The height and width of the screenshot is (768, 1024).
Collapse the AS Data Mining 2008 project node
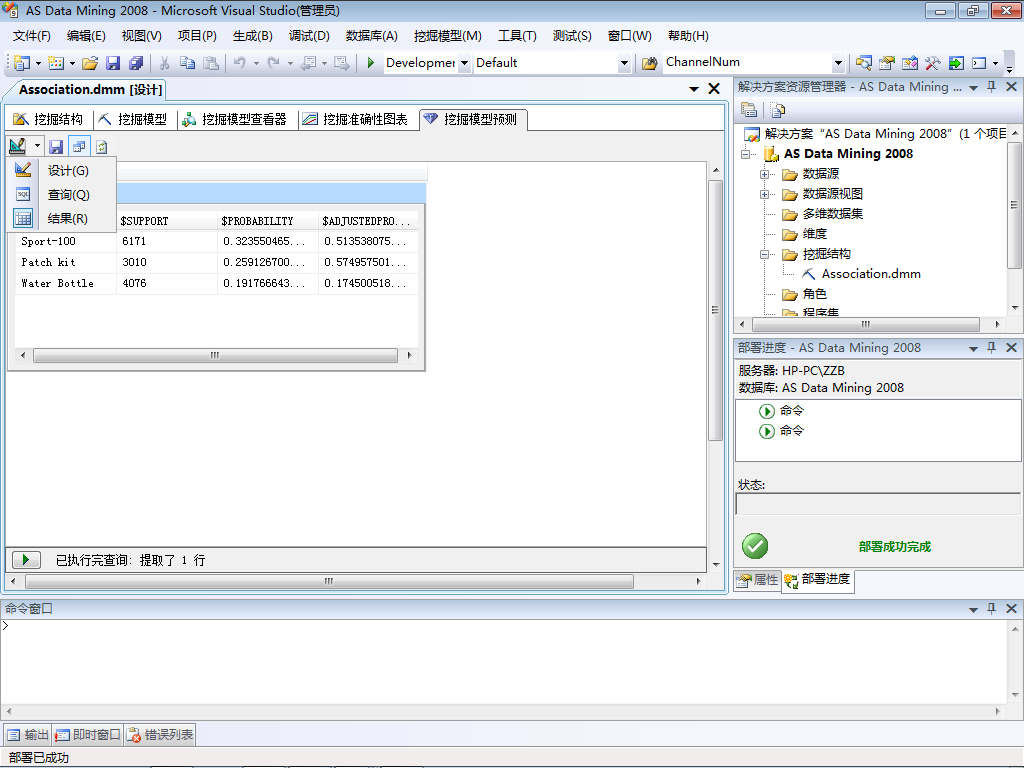coord(745,155)
